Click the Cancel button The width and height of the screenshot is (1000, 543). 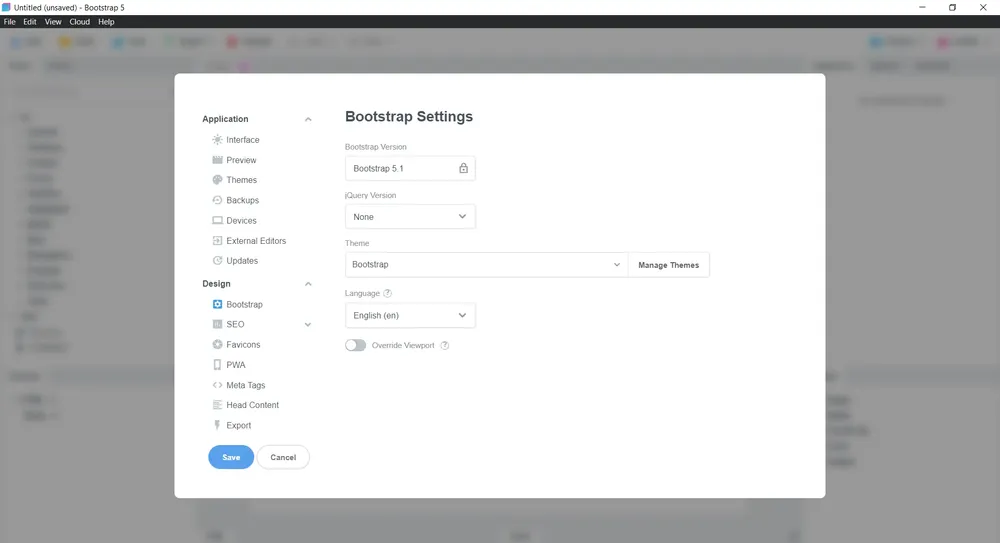pyautogui.click(x=283, y=457)
